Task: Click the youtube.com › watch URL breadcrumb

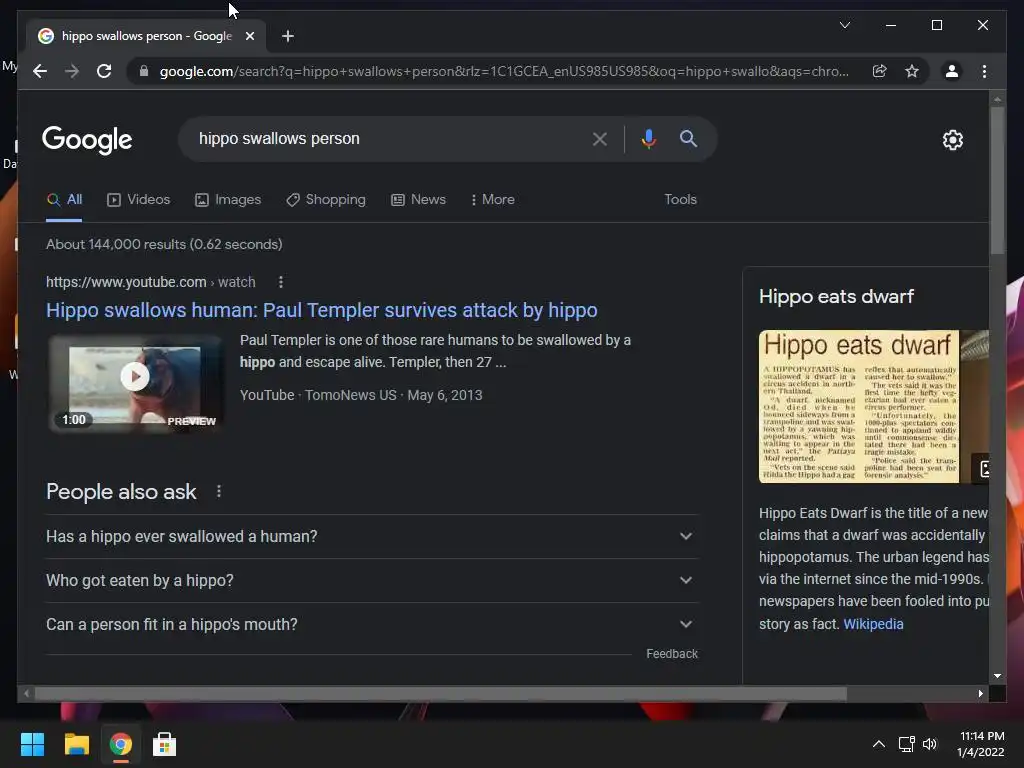Action: [x=151, y=282]
